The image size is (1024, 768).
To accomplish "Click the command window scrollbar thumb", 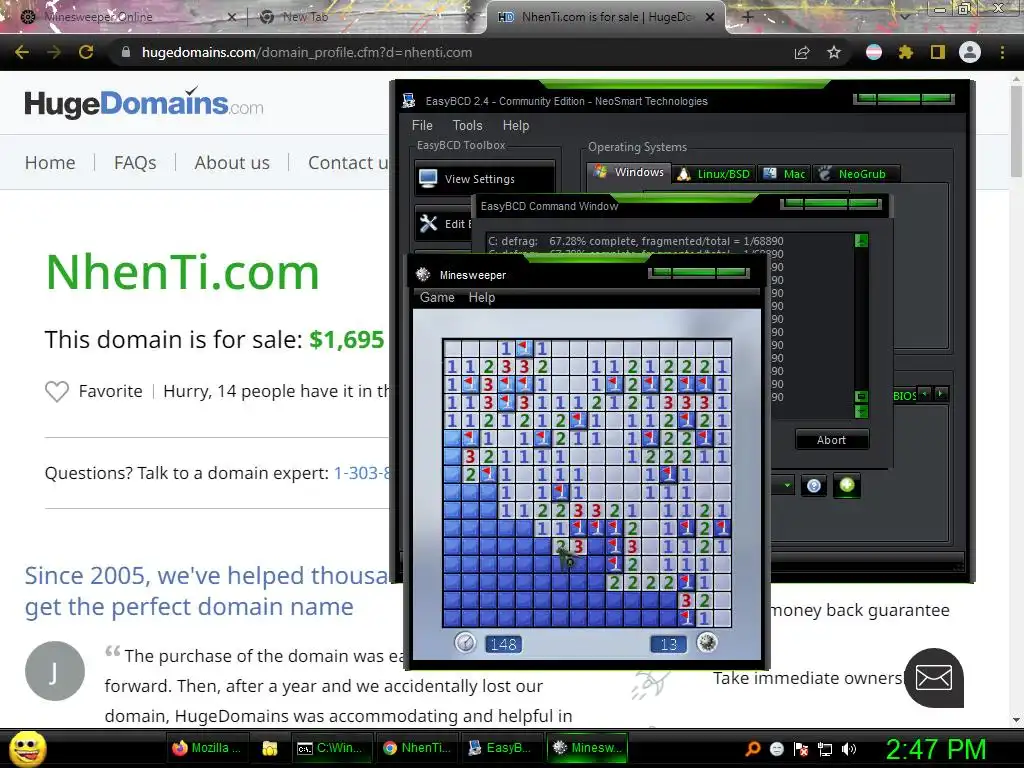I will point(861,396).
